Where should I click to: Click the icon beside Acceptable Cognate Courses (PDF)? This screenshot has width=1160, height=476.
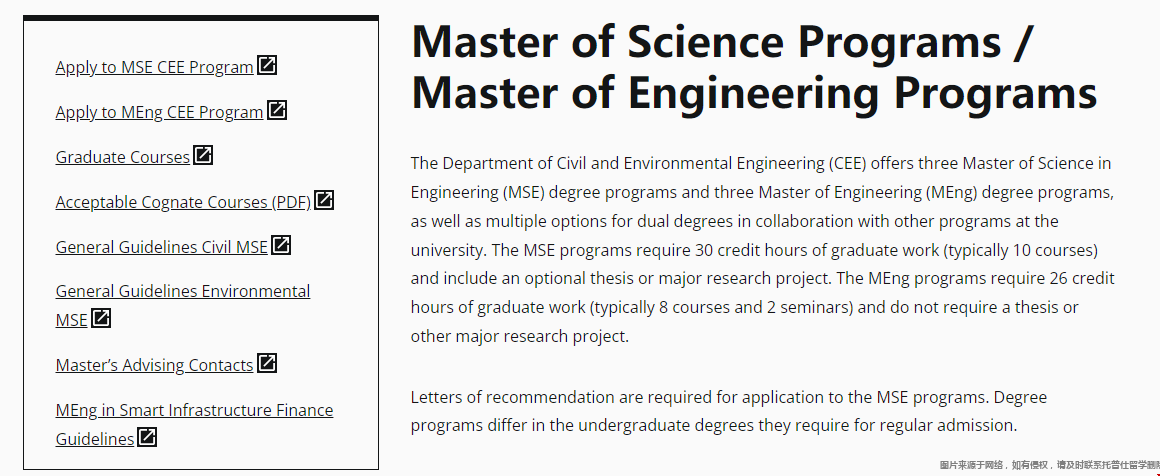(x=324, y=200)
